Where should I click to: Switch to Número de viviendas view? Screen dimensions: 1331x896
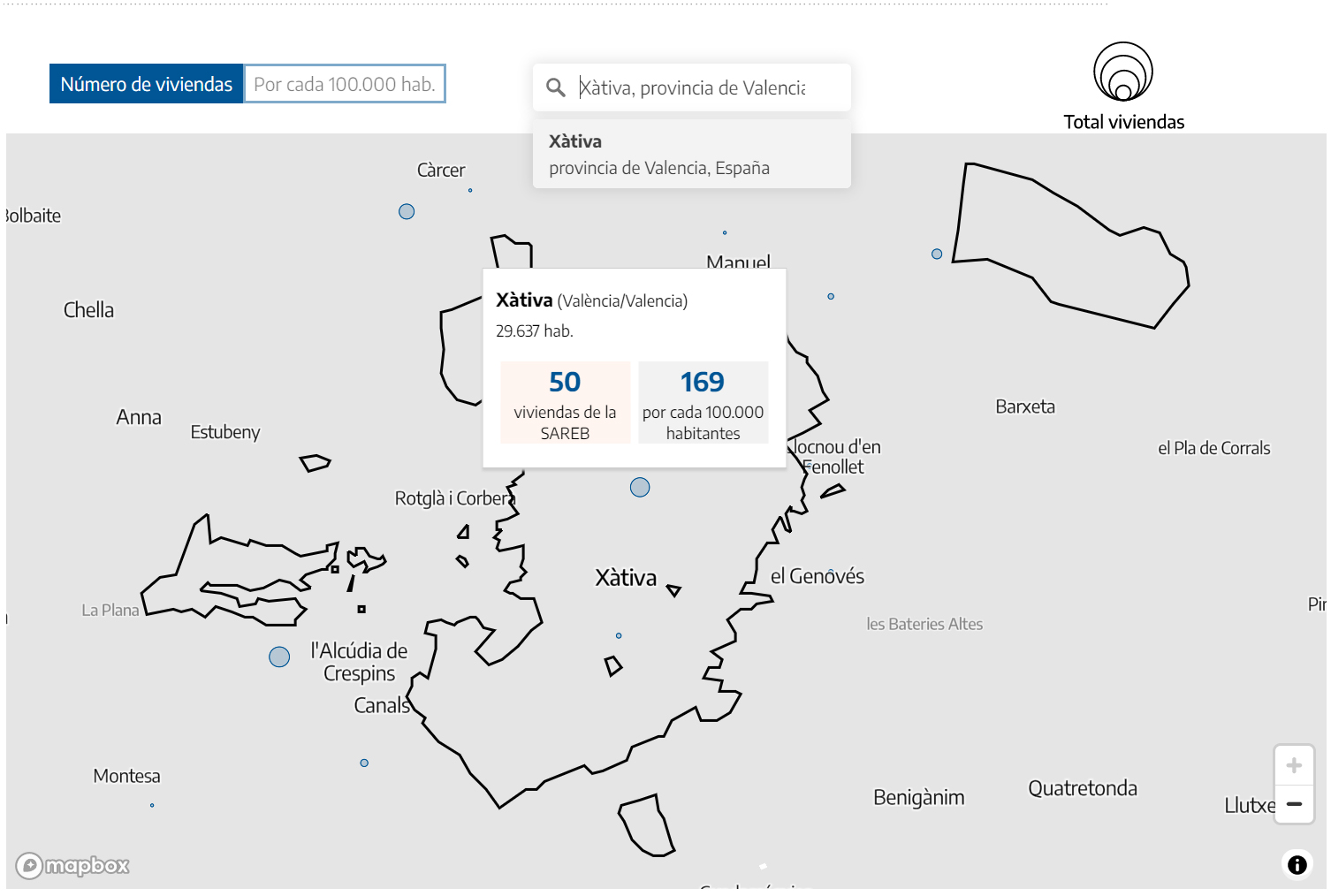coord(147,84)
